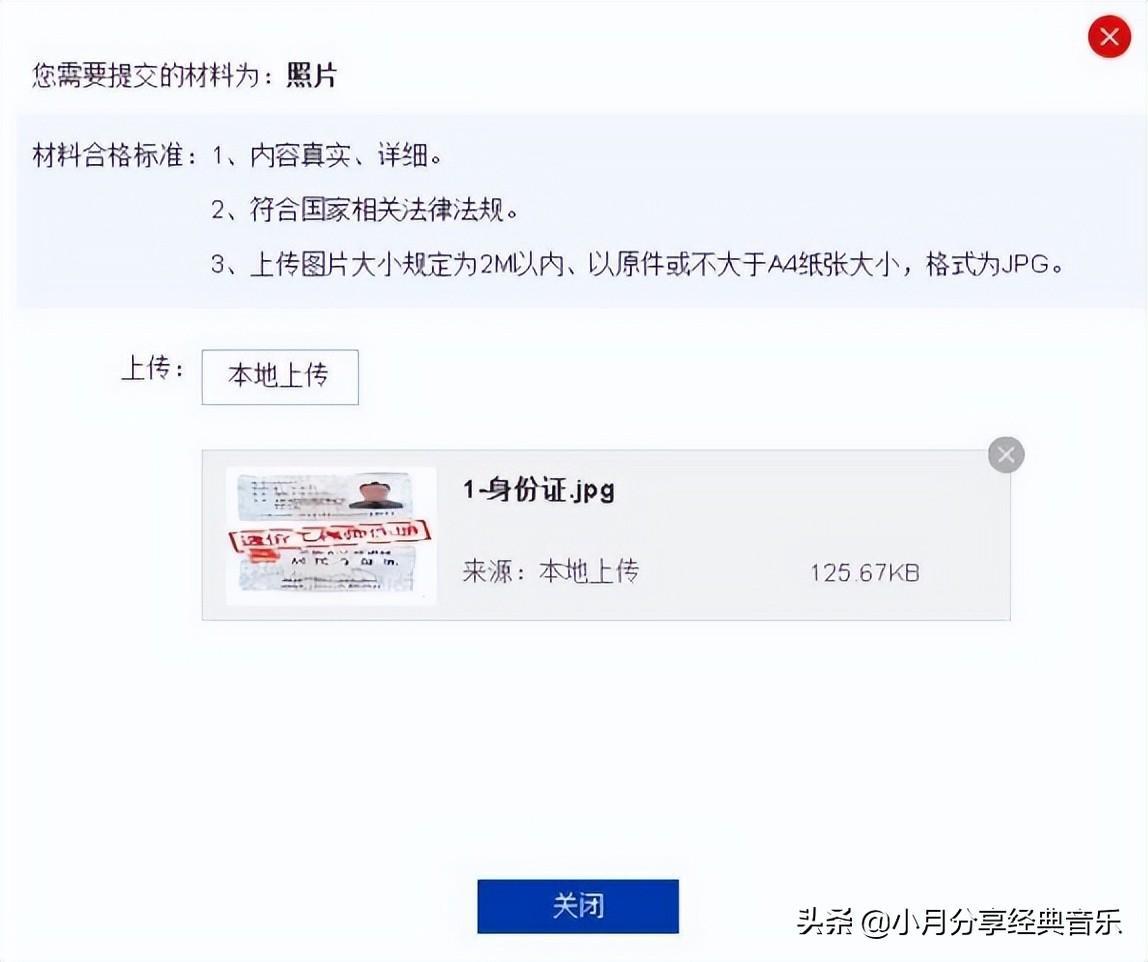Click the 头条 watermark logo text
1148x962 pixels.
(825, 921)
